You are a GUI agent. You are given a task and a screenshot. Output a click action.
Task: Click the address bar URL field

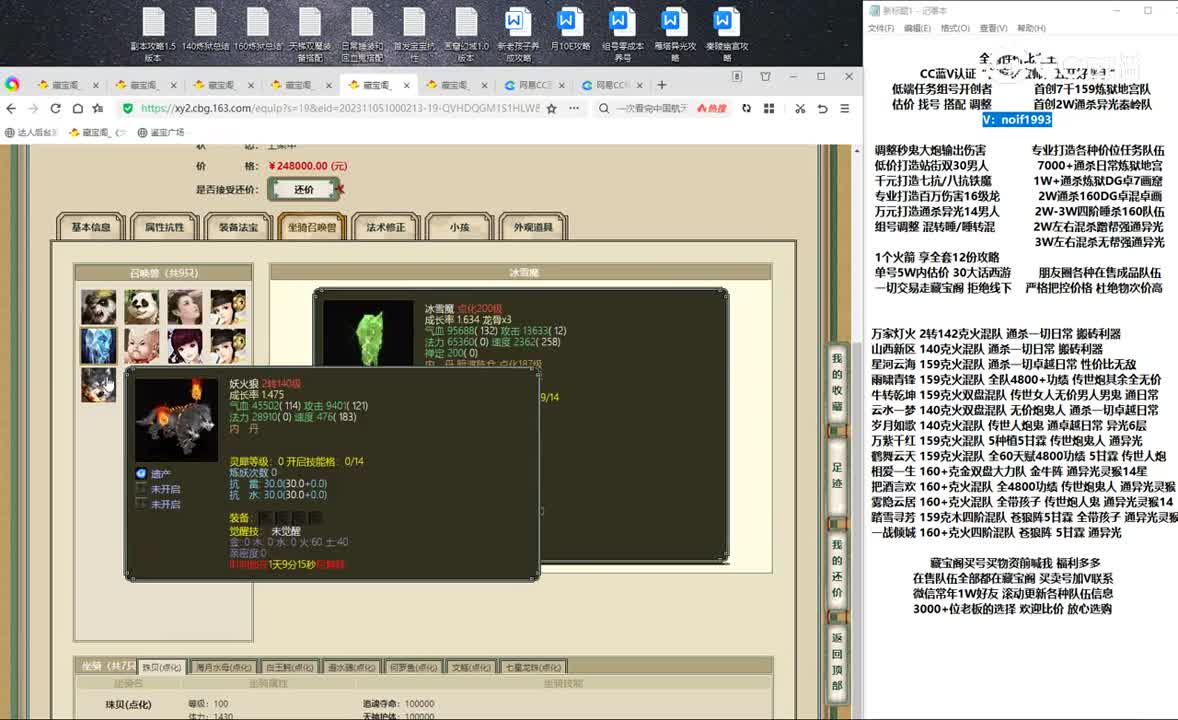(340, 108)
